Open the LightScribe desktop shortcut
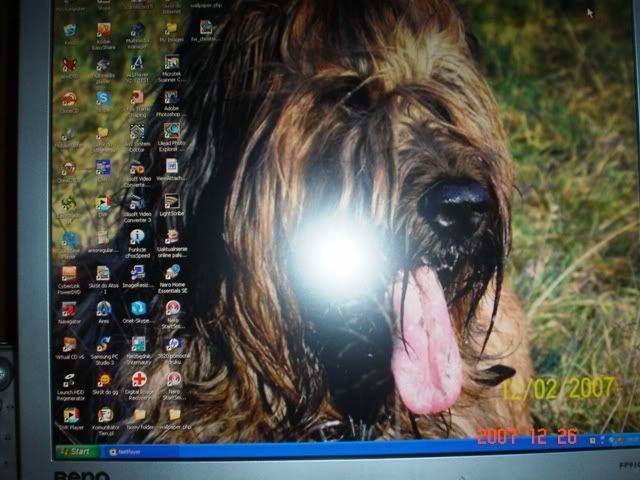This screenshot has height=480, width=640. pyautogui.click(x=172, y=201)
